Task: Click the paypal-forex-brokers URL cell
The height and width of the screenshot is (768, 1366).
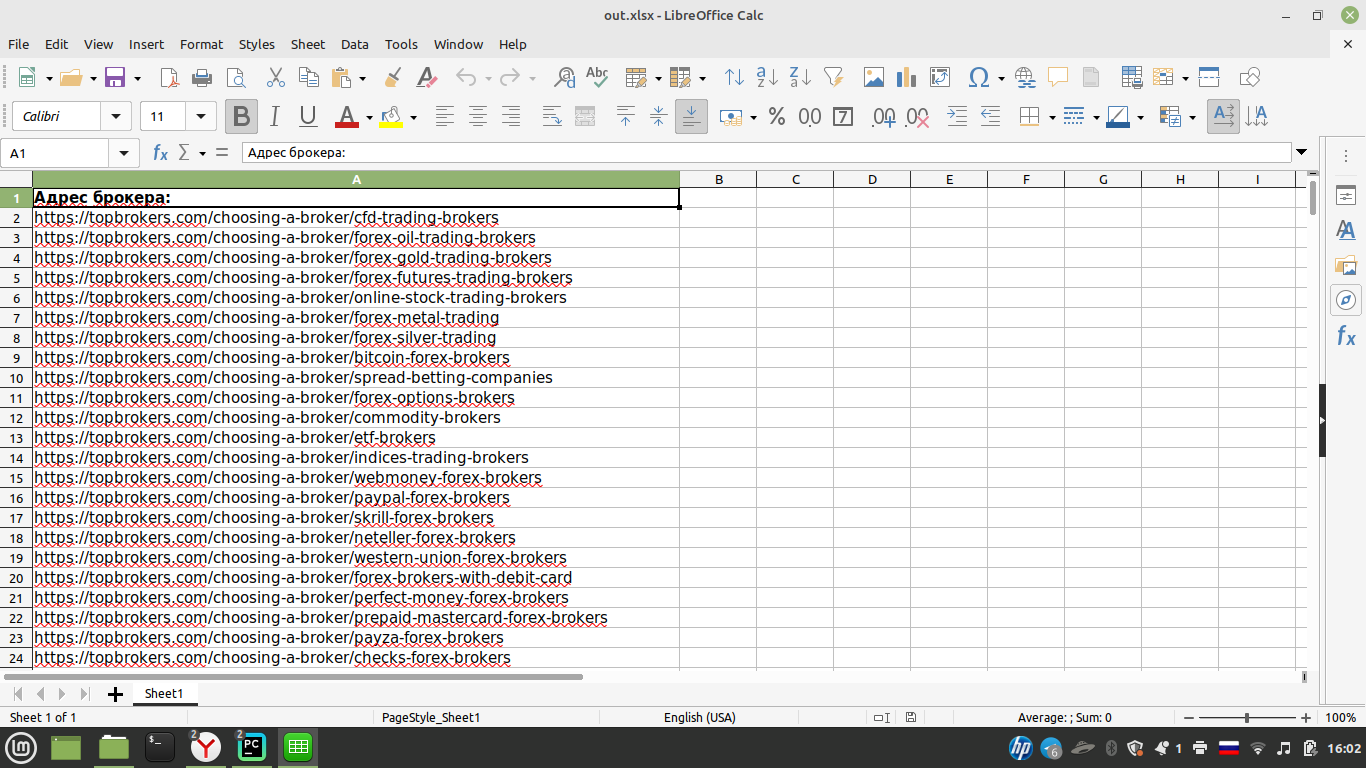Action: pos(356,498)
